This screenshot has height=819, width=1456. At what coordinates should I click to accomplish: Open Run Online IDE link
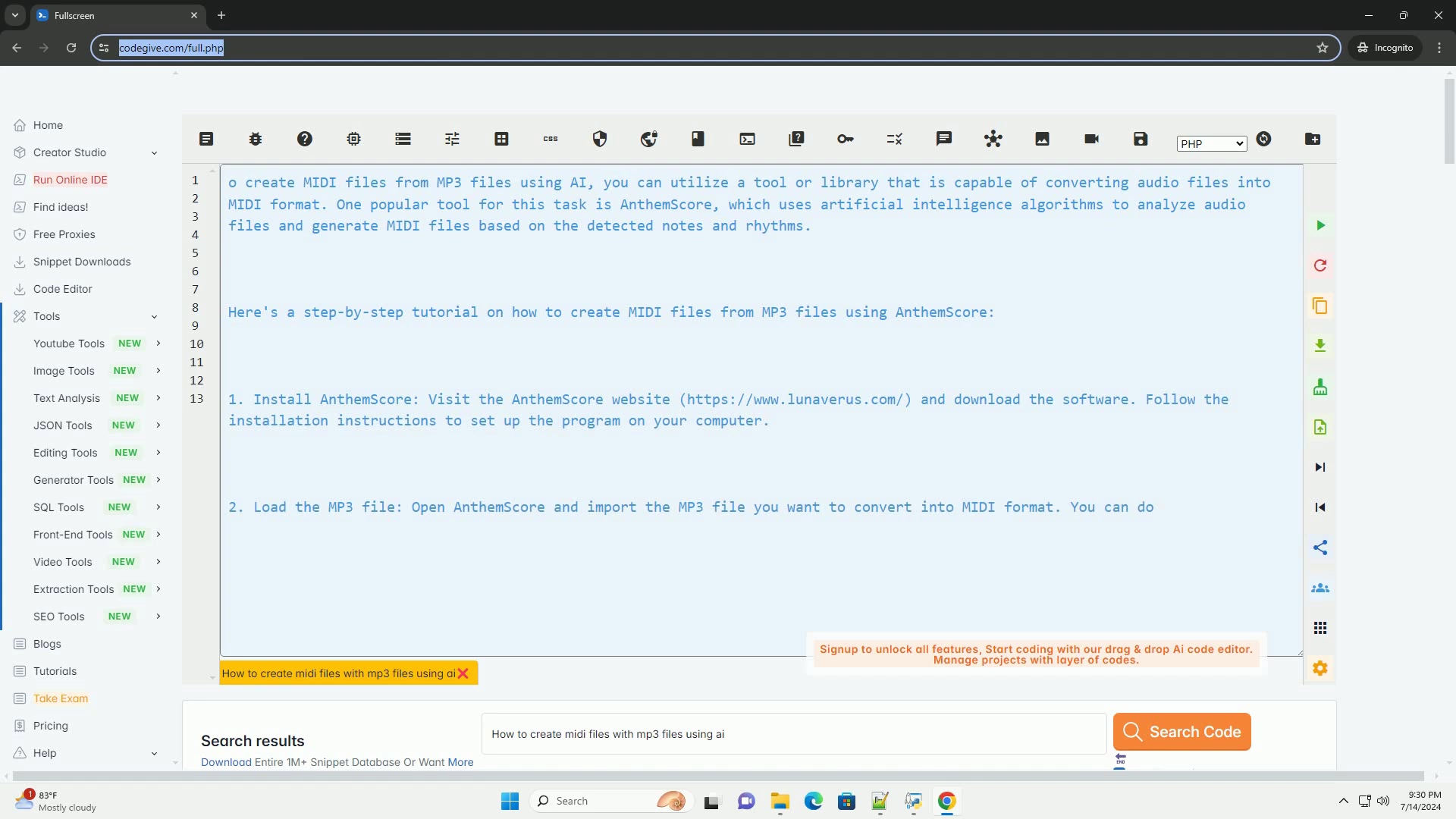pyautogui.click(x=70, y=180)
